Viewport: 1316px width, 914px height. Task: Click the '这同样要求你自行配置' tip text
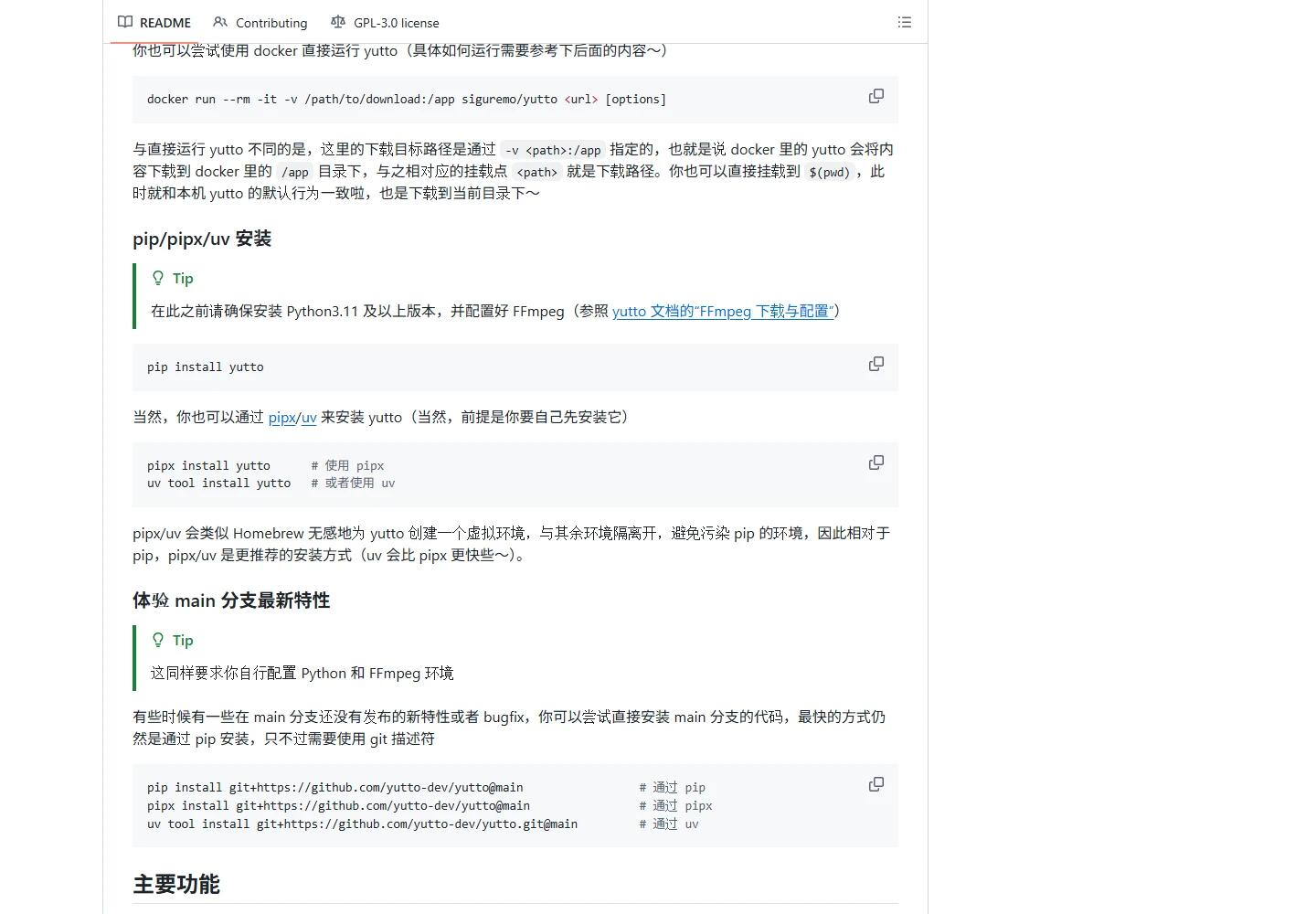tap(302, 673)
